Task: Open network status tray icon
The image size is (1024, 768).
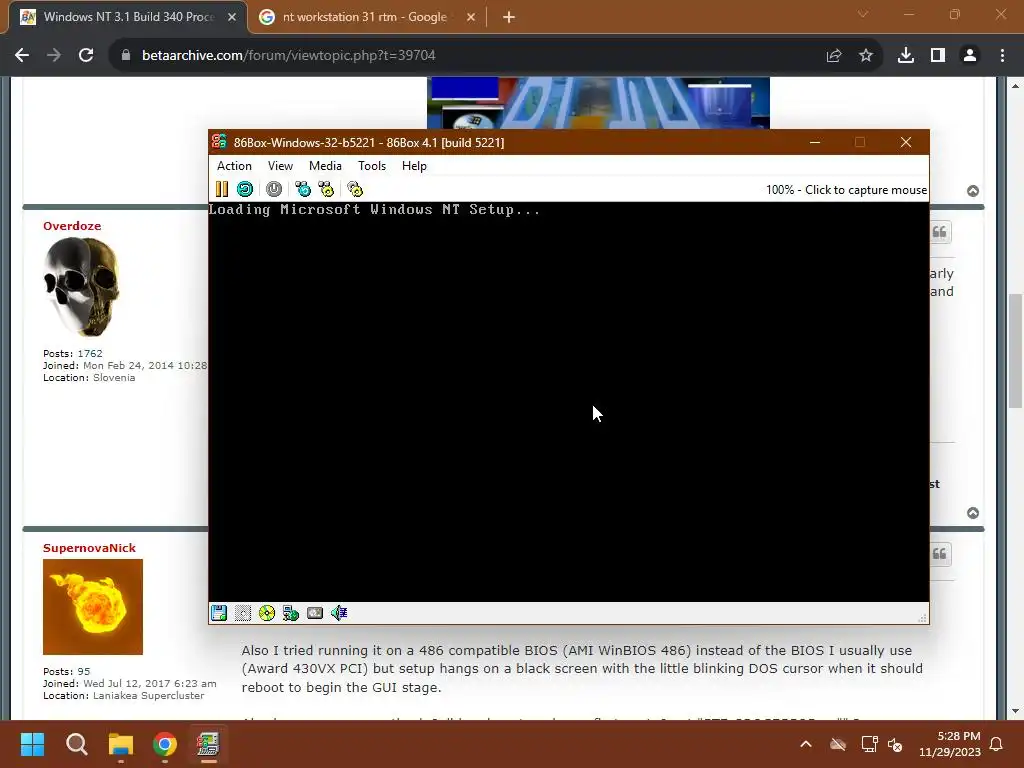Action: tap(869, 744)
